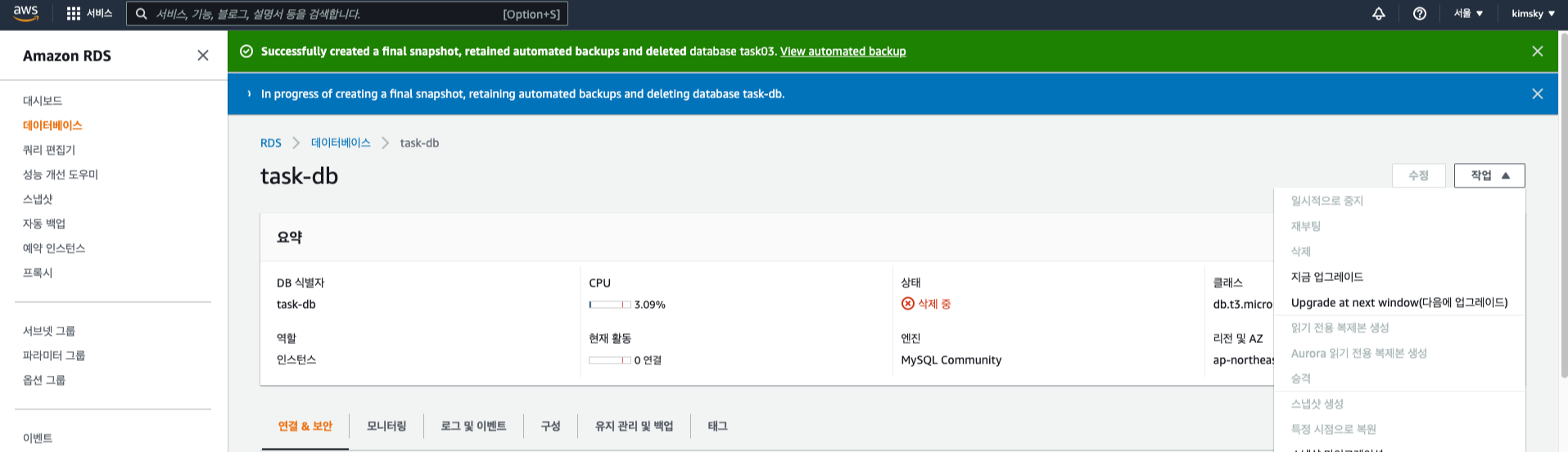Click the MySQL Community engine value

coord(951,359)
